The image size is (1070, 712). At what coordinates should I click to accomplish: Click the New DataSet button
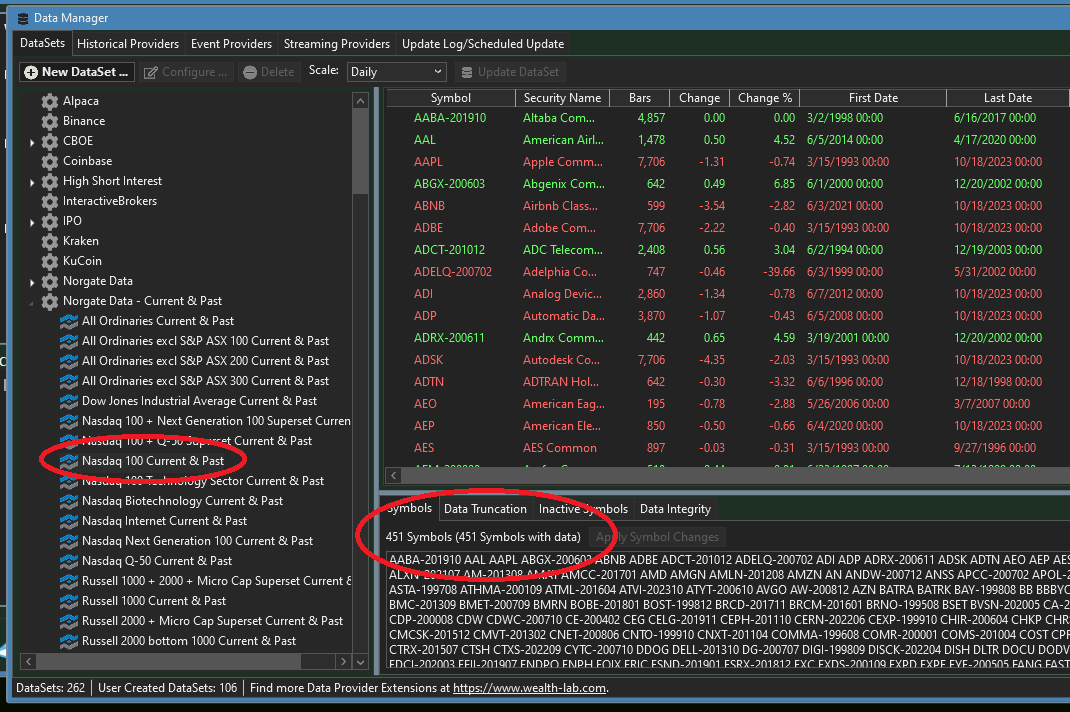coord(77,72)
